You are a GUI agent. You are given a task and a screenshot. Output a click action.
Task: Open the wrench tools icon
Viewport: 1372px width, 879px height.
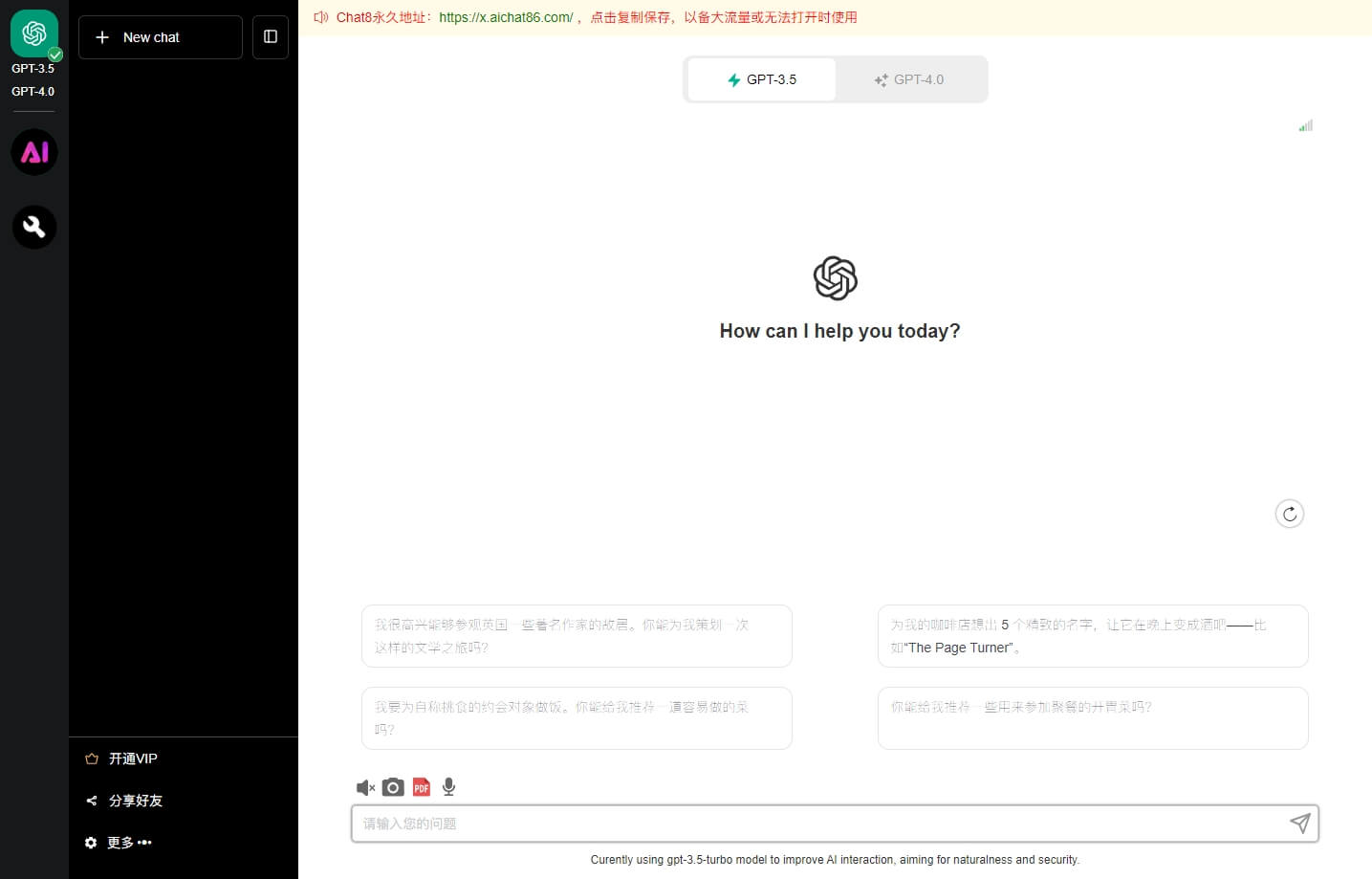34,227
